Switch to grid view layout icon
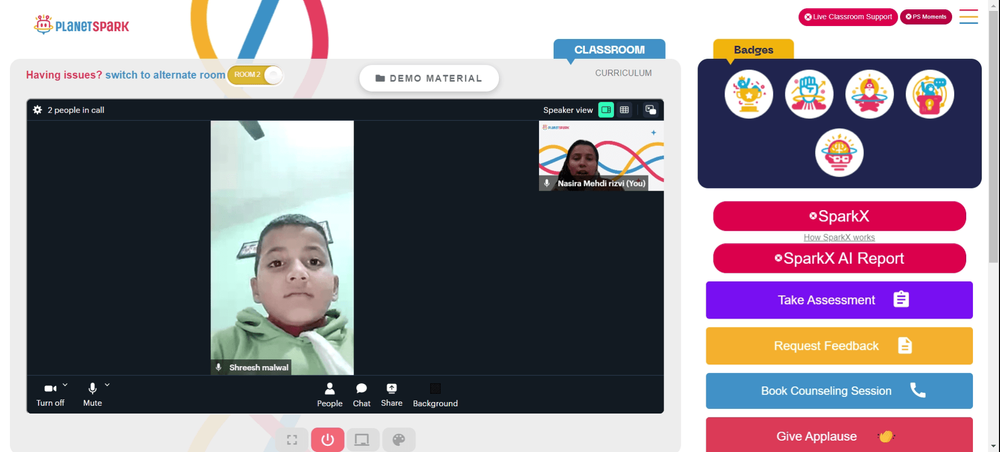Viewport: 1000px width, 452px height. tap(624, 110)
